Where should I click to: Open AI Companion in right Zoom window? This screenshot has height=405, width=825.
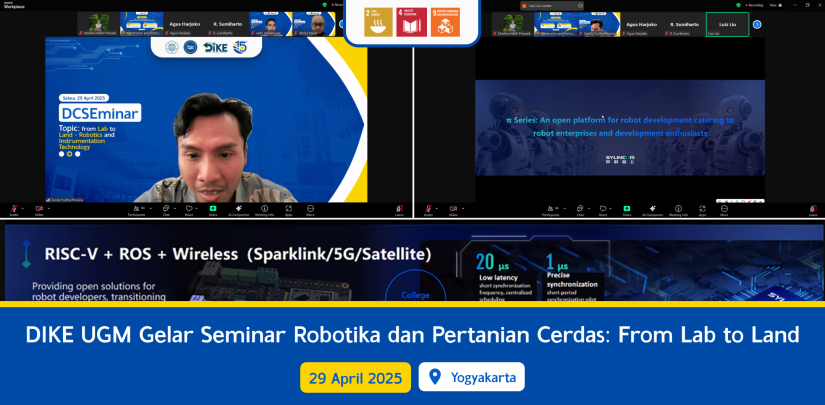(x=652, y=210)
